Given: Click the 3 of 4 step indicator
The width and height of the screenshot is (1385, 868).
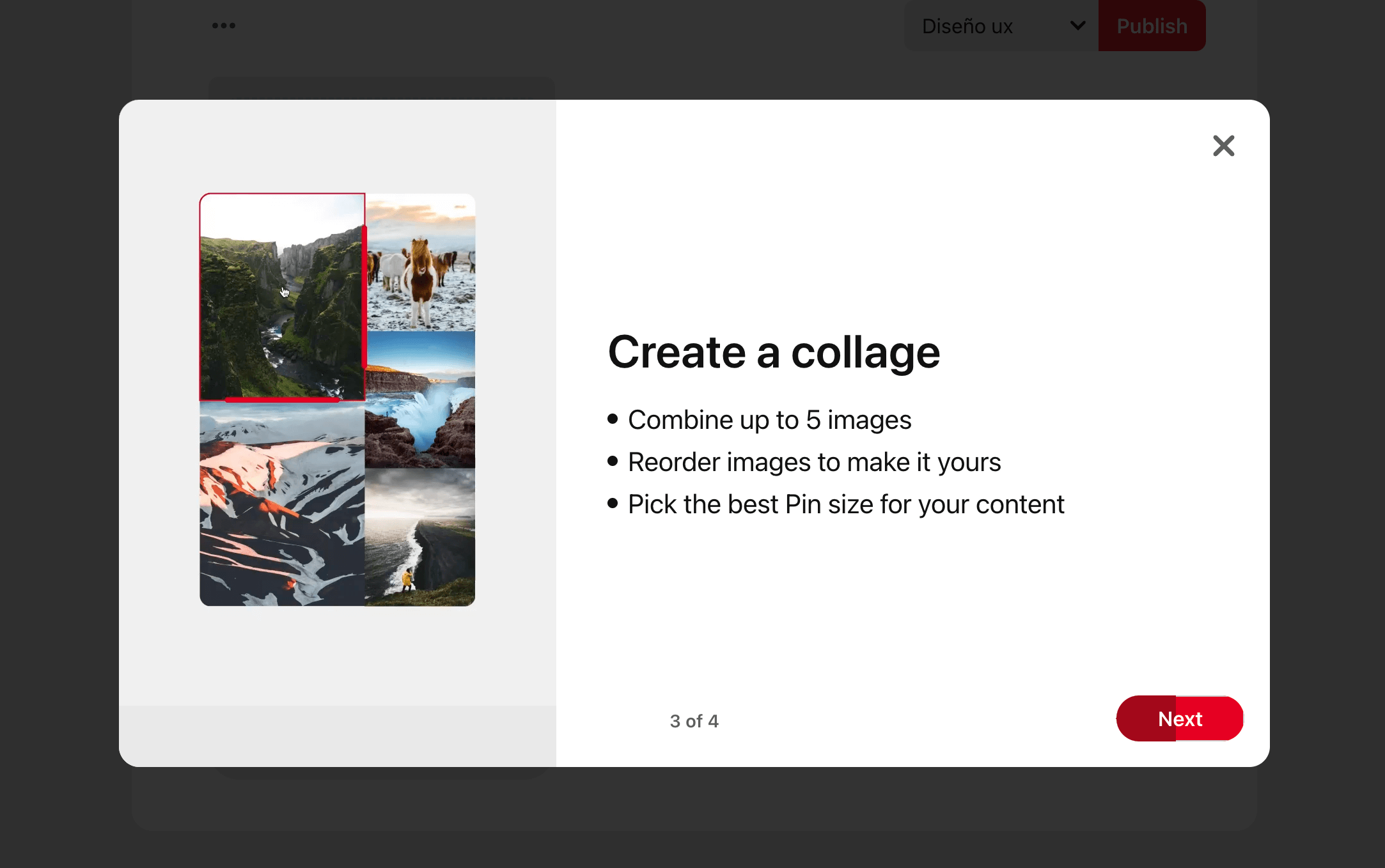Looking at the screenshot, I should 694,721.
